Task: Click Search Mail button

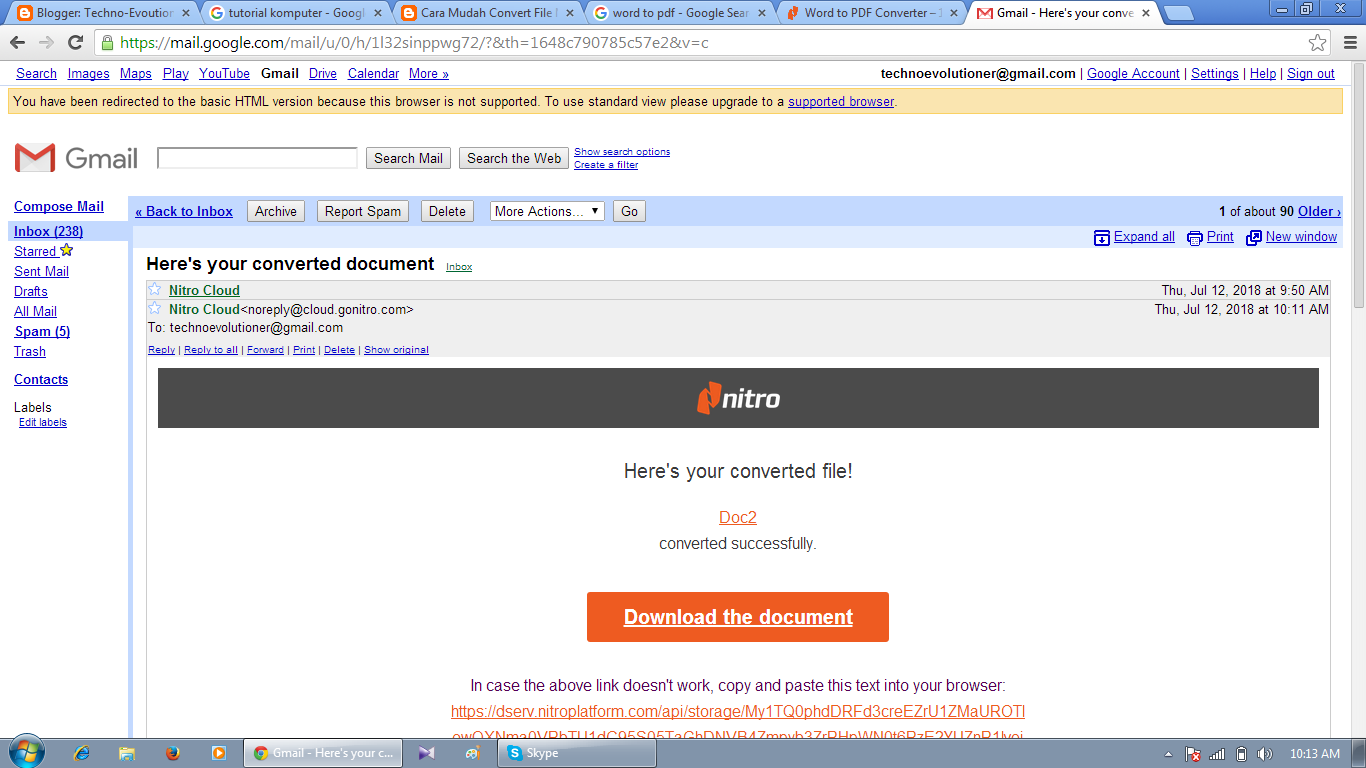Action: (408, 158)
